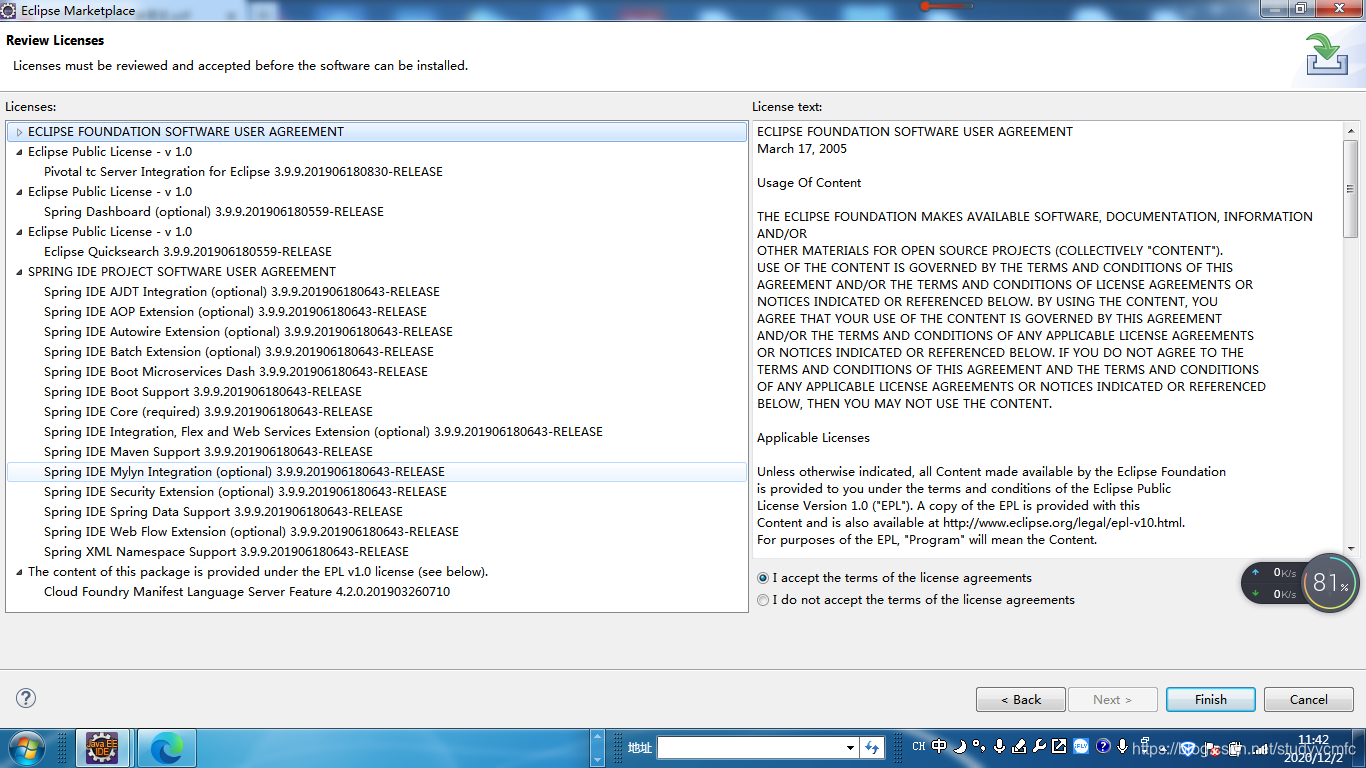The image size is (1366, 768).
Task: Click the 81% memory usage circle
Action: (x=1331, y=583)
